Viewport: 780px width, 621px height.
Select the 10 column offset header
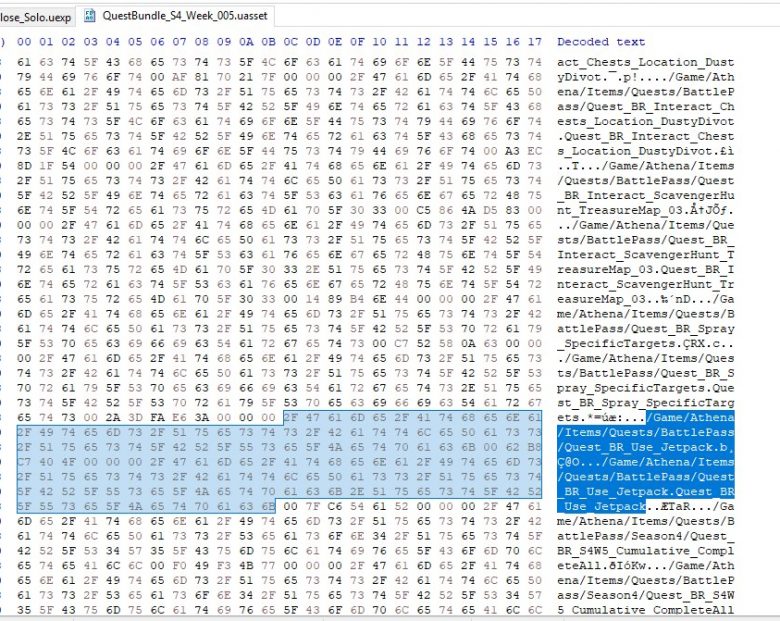pyautogui.click(x=379, y=42)
